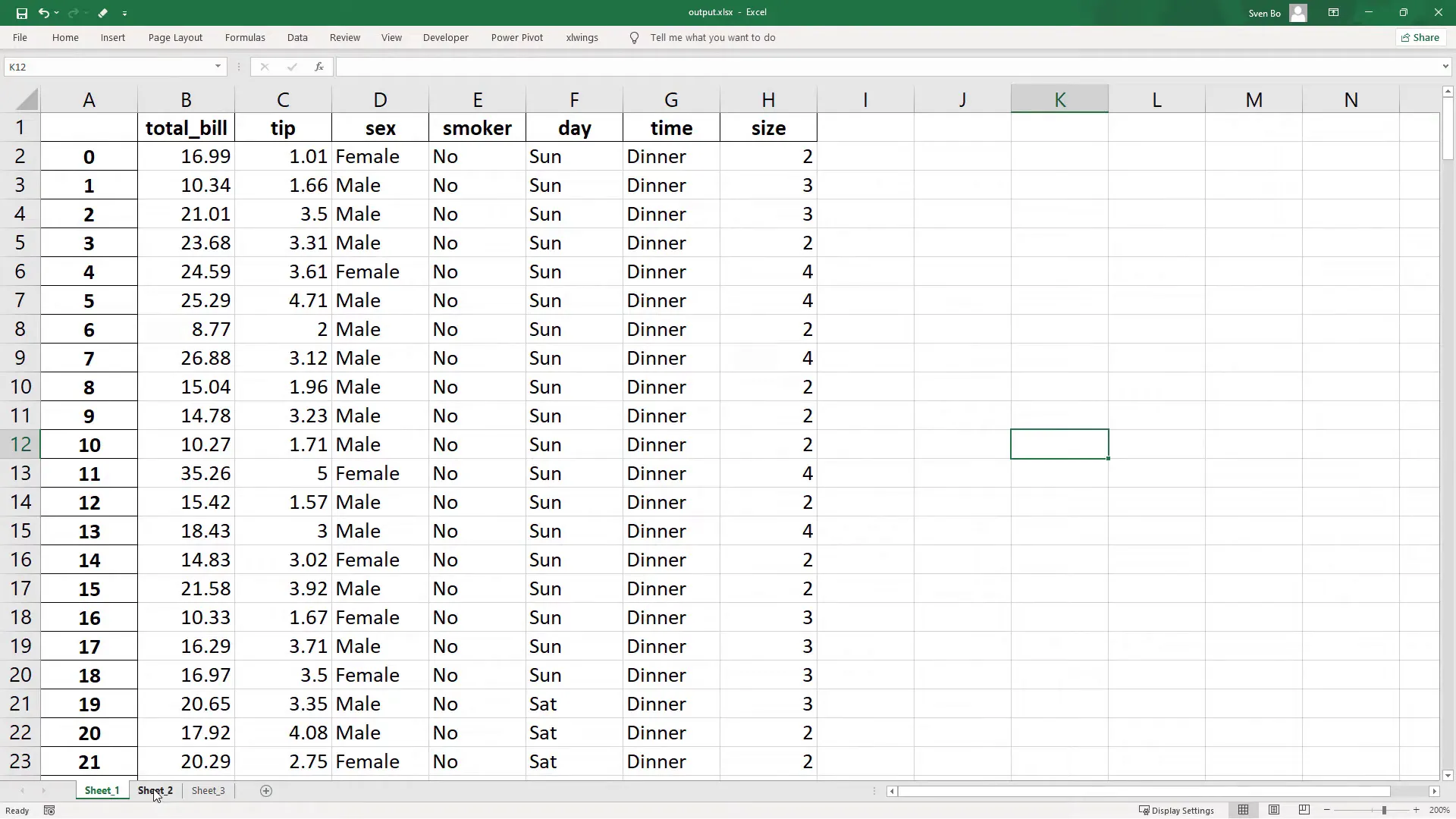This screenshot has height=819, width=1456.
Task: Click the Cancel (X) icon on the formula bar
Action: 264,67
